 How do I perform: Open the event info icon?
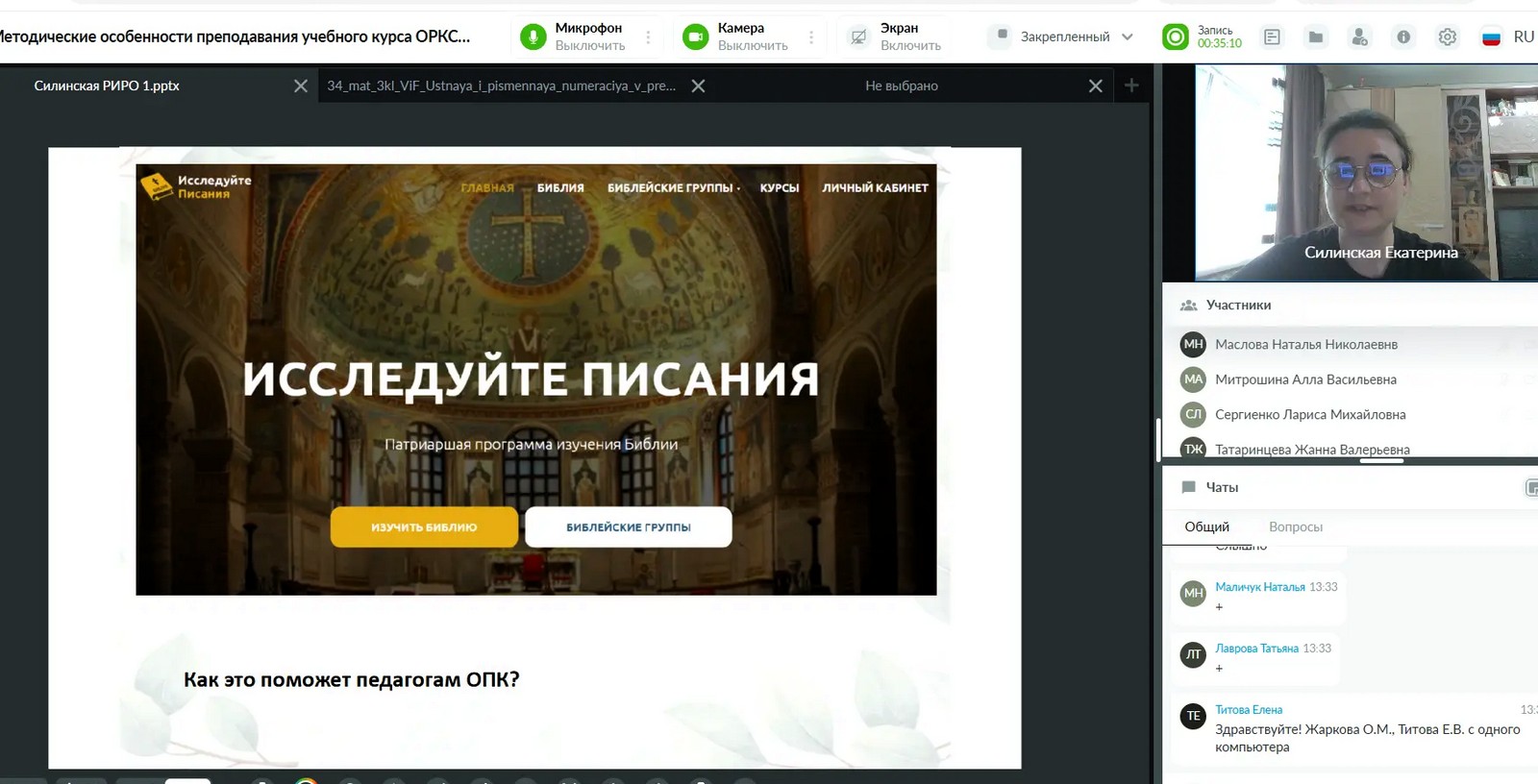1403,37
